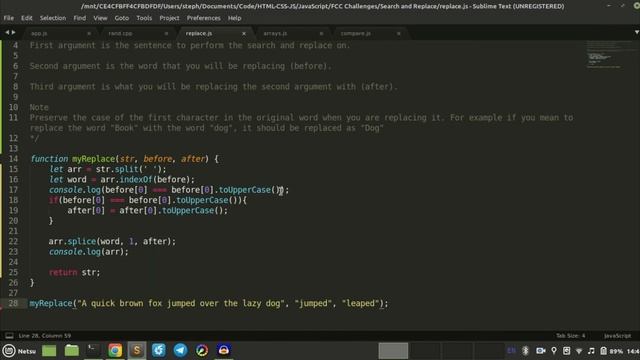The height and width of the screenshot is (360, 640).
Task: Launch the terminal from the taskbar
Action: click(x=93, y=350)
